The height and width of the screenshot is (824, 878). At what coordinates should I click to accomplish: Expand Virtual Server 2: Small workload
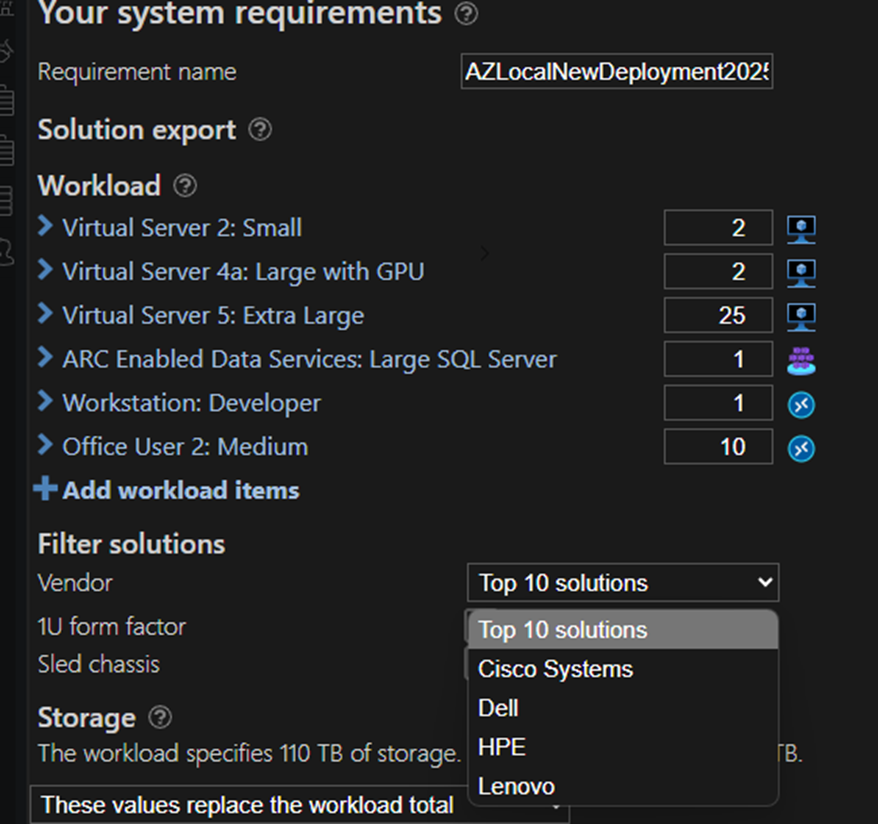45,226
